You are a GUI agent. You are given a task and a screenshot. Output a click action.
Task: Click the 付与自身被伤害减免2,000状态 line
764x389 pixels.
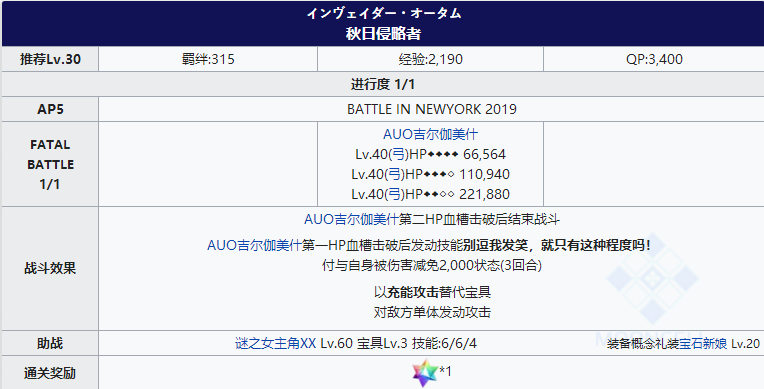pos(432,265)
